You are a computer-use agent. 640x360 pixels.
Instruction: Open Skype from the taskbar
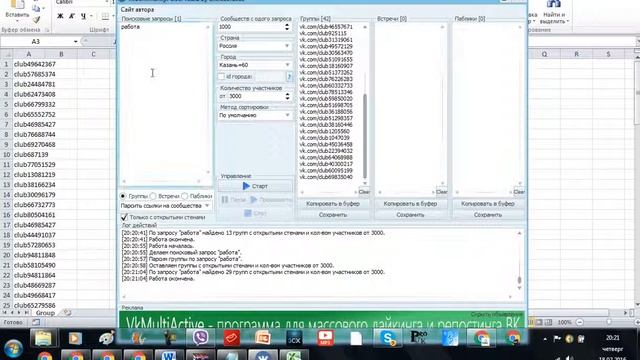click(x=388, y=338)
